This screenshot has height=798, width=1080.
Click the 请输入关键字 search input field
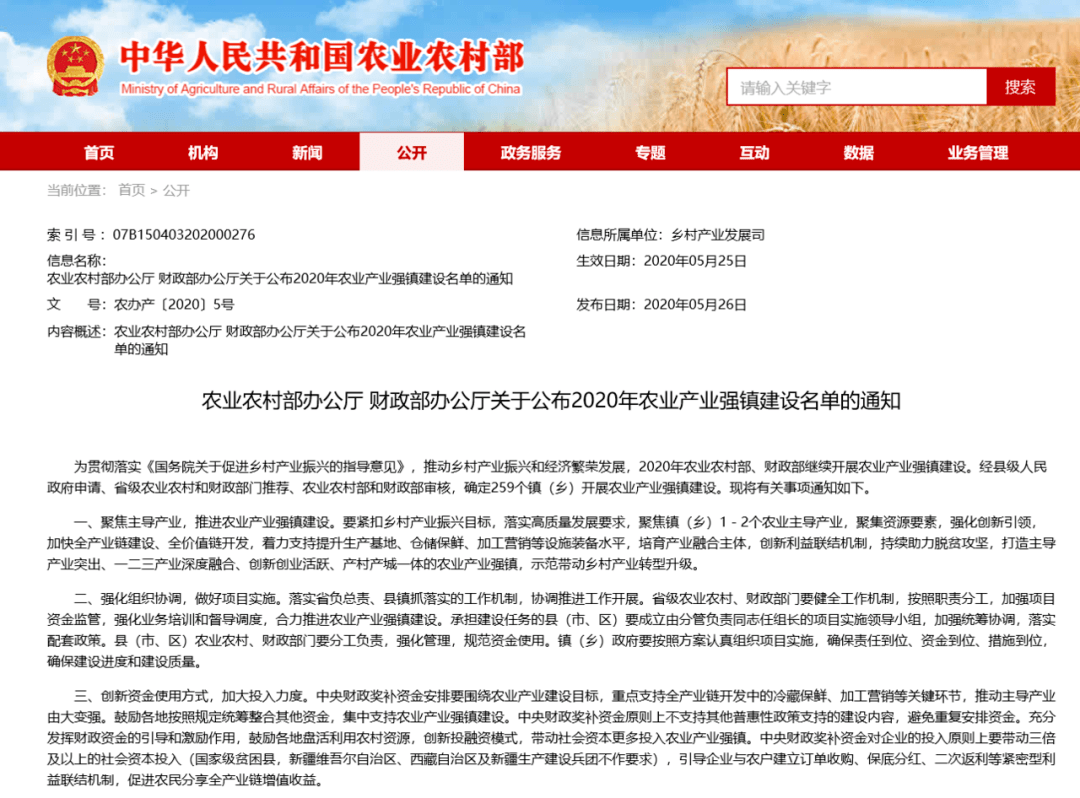[855, 87]
